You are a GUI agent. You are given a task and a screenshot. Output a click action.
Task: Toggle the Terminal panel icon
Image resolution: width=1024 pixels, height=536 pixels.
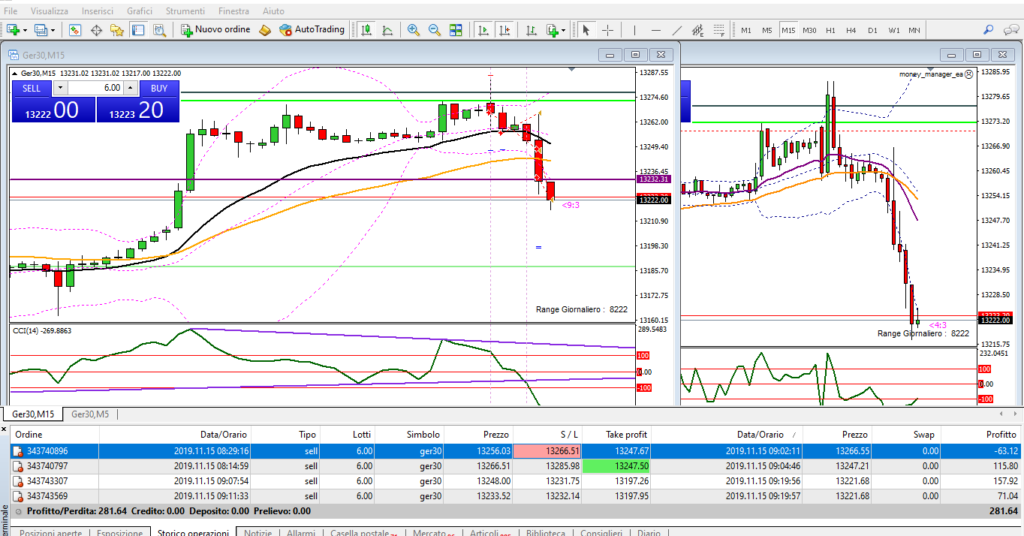point(138,30)
